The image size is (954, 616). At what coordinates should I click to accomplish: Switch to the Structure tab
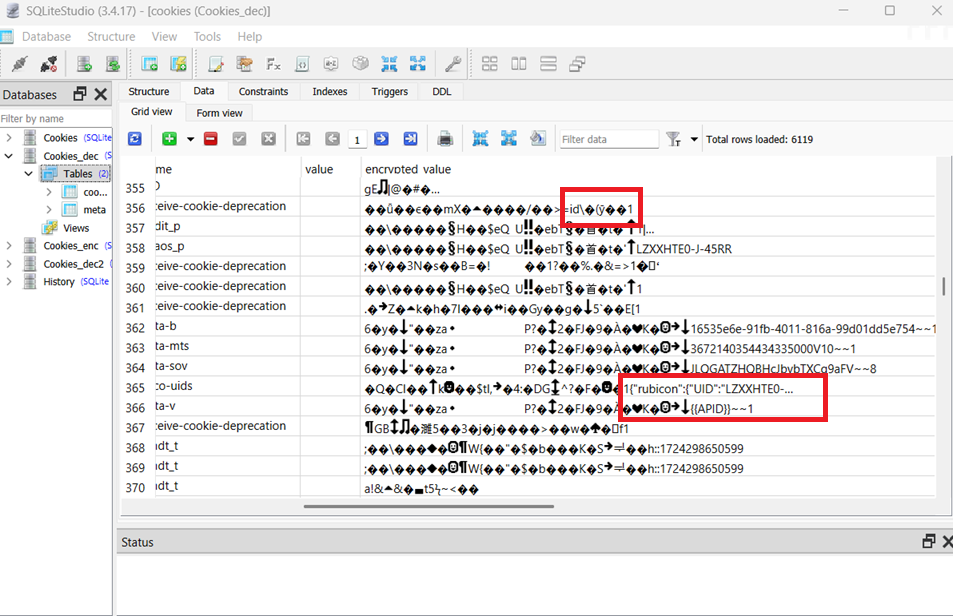tap(148, 91)
